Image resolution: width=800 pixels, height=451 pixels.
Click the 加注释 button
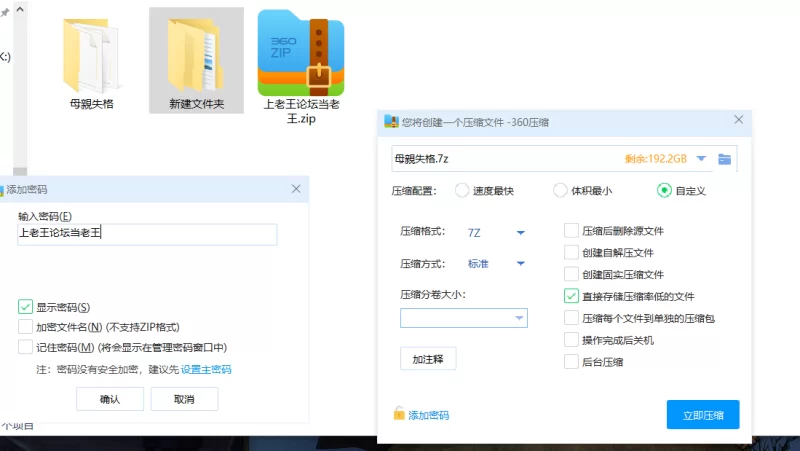click(428, 359)
